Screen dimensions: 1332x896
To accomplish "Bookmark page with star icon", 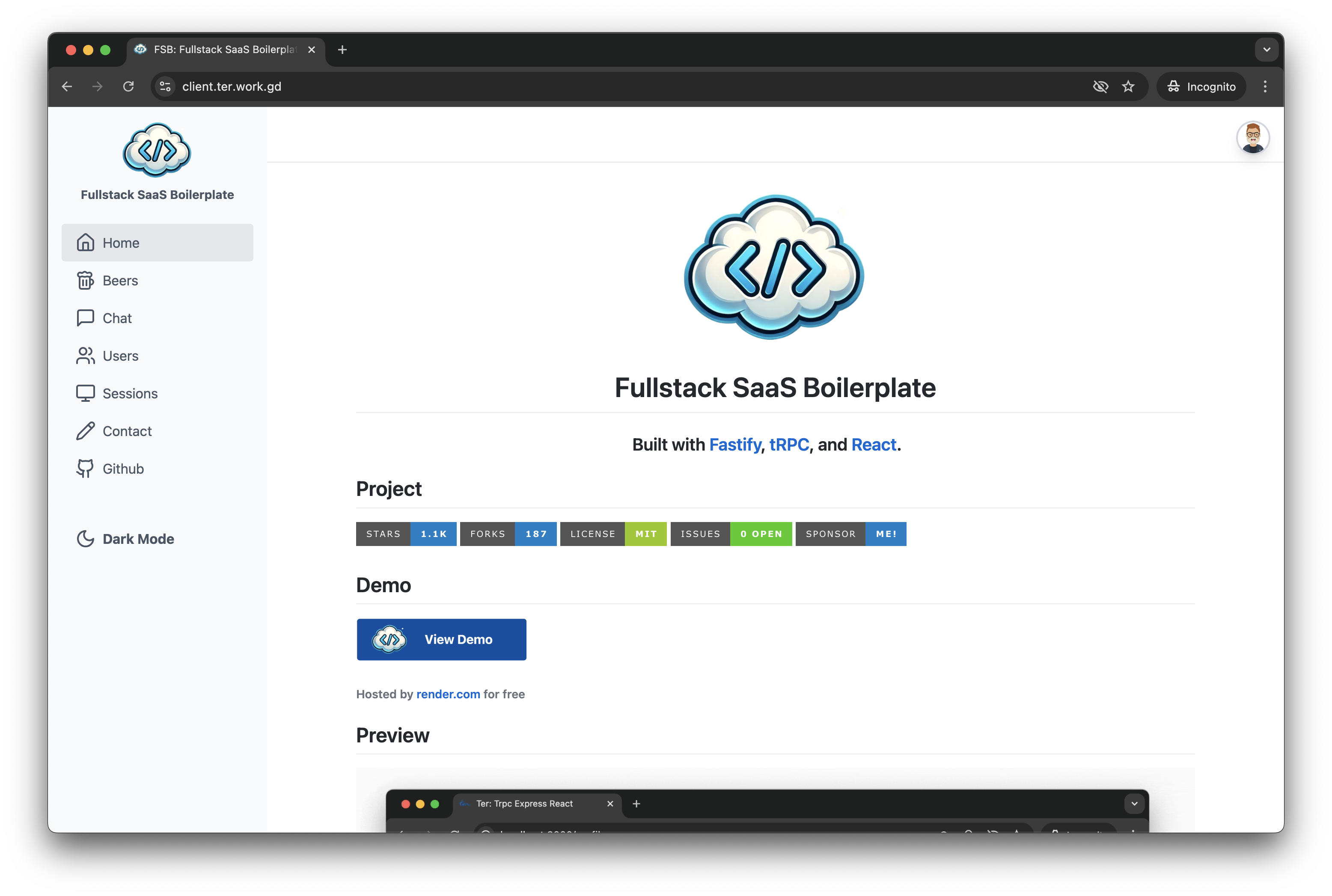I will click(x=1127, y=86).
